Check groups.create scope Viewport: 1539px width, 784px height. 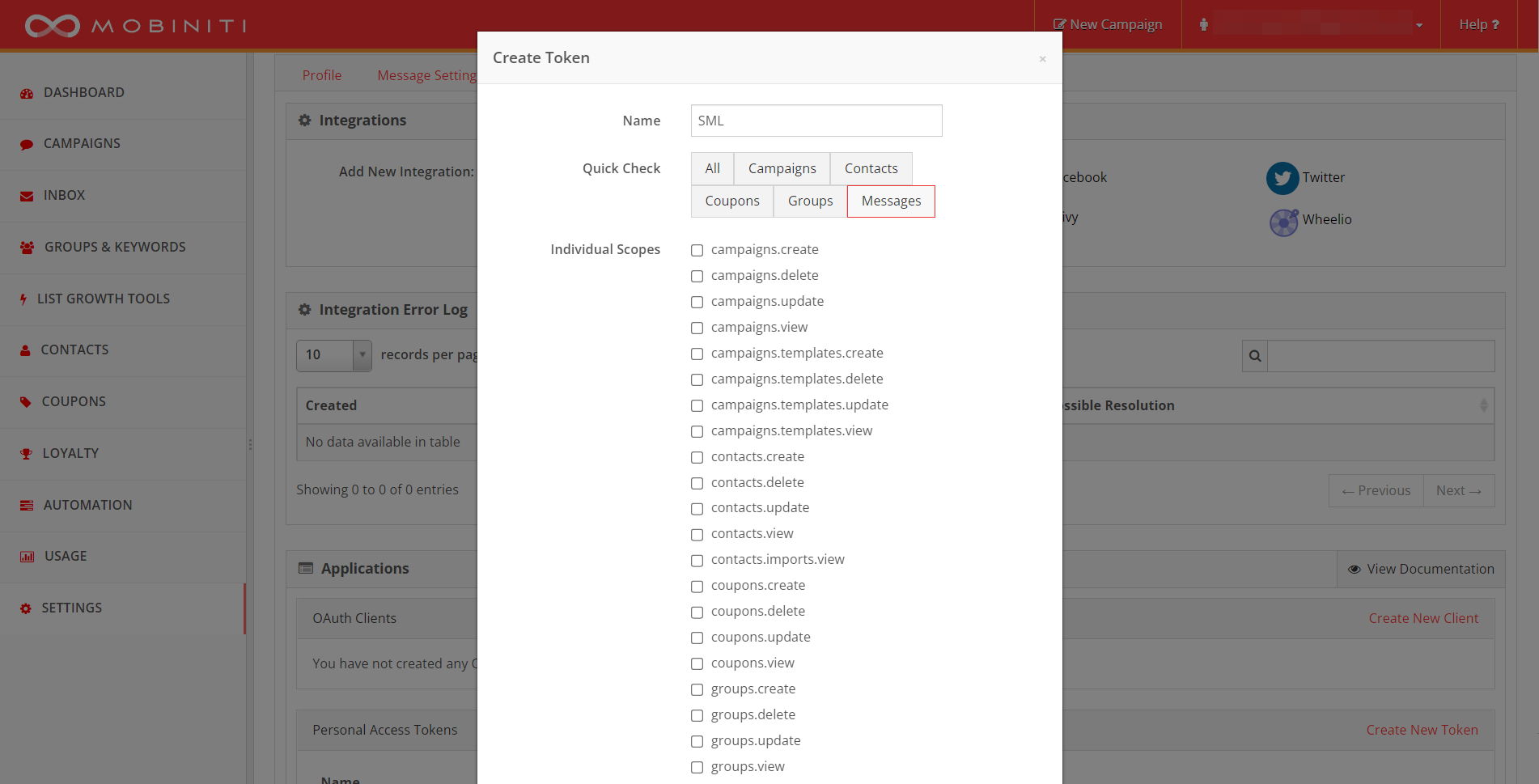point(697,690)
